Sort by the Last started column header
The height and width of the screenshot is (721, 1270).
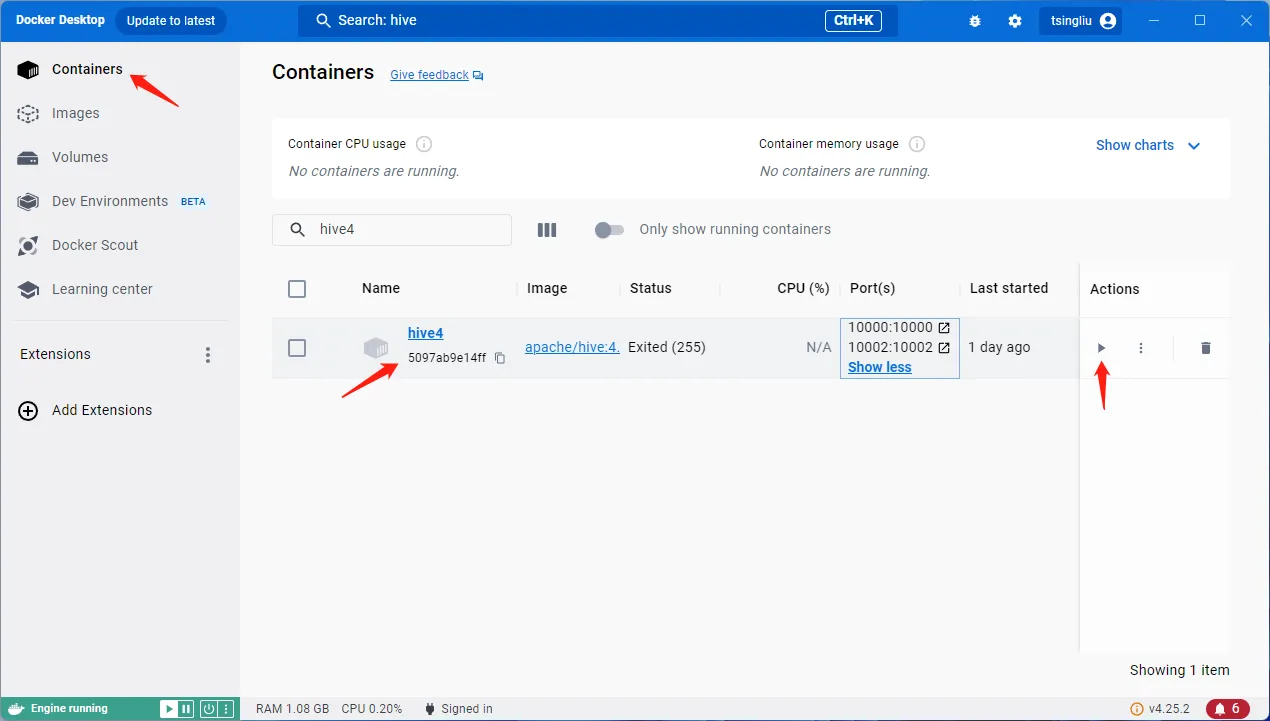click(1009, 288)
